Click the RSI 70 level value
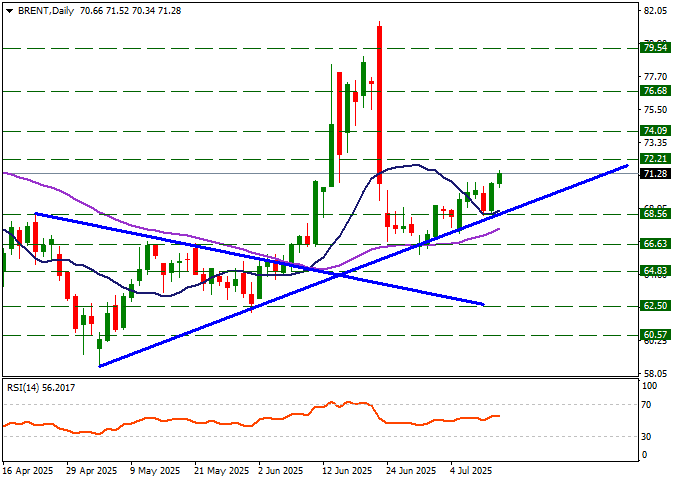The image size is (678, 482). 646,405
